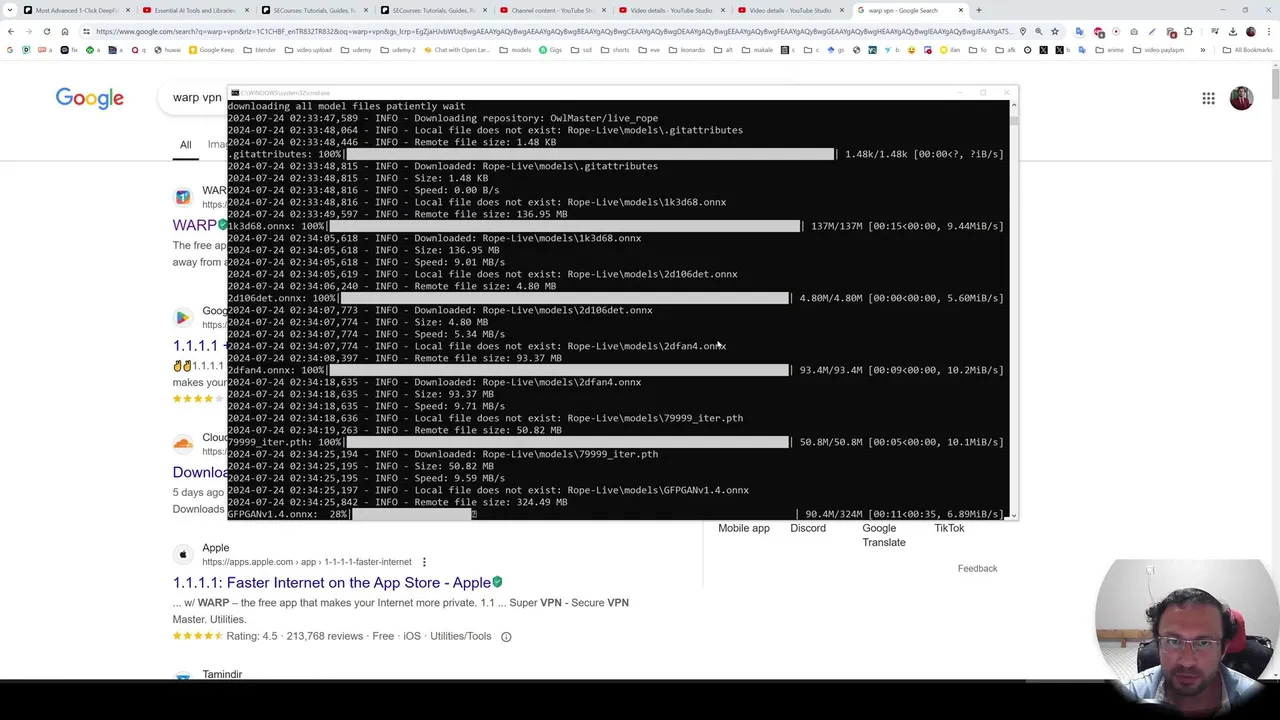Click the Google page vertical scrollbar

[x=1275, y=370]
